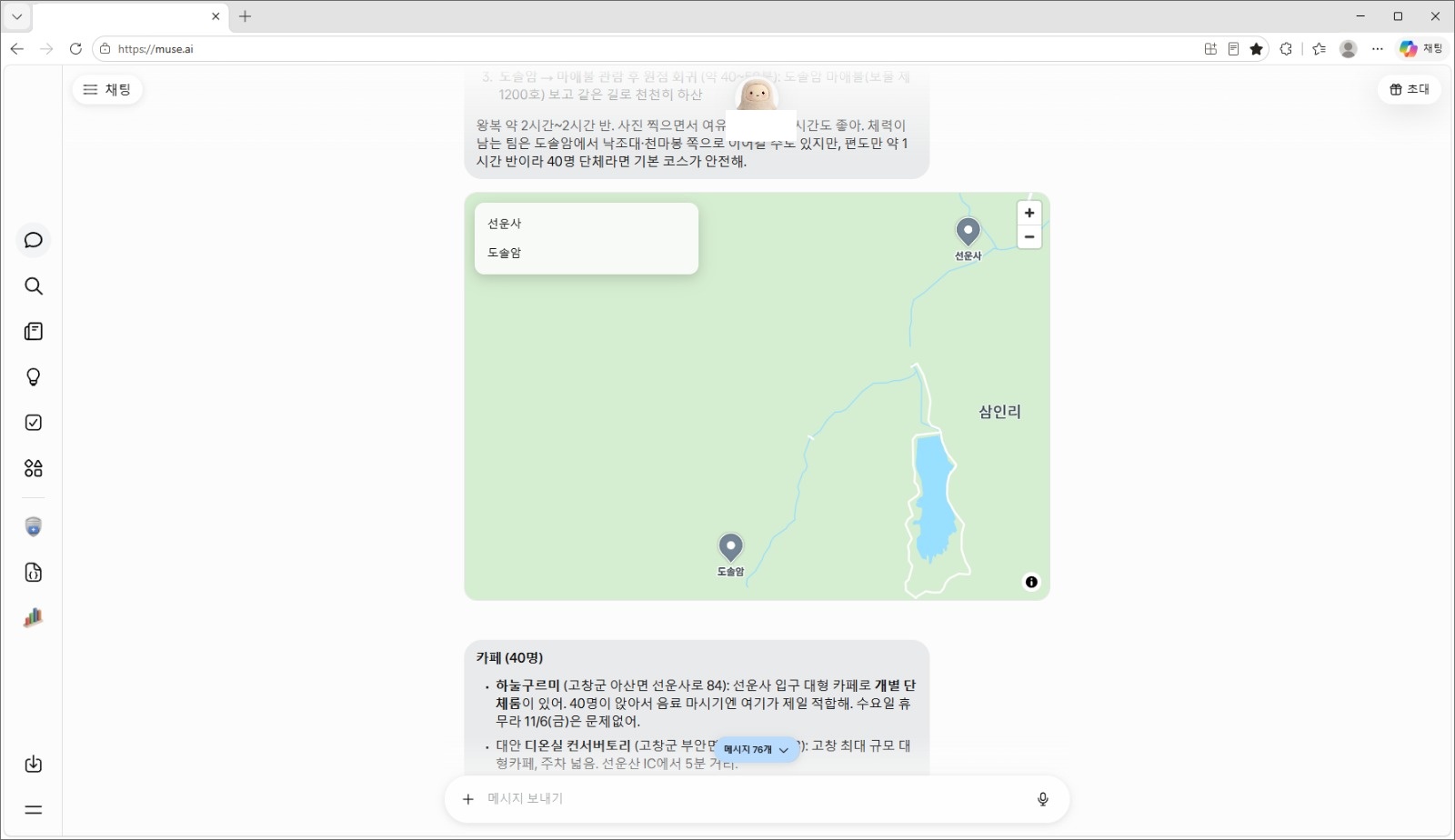
Task: Open browser settings and more menu
Action: pos(1378,49)
